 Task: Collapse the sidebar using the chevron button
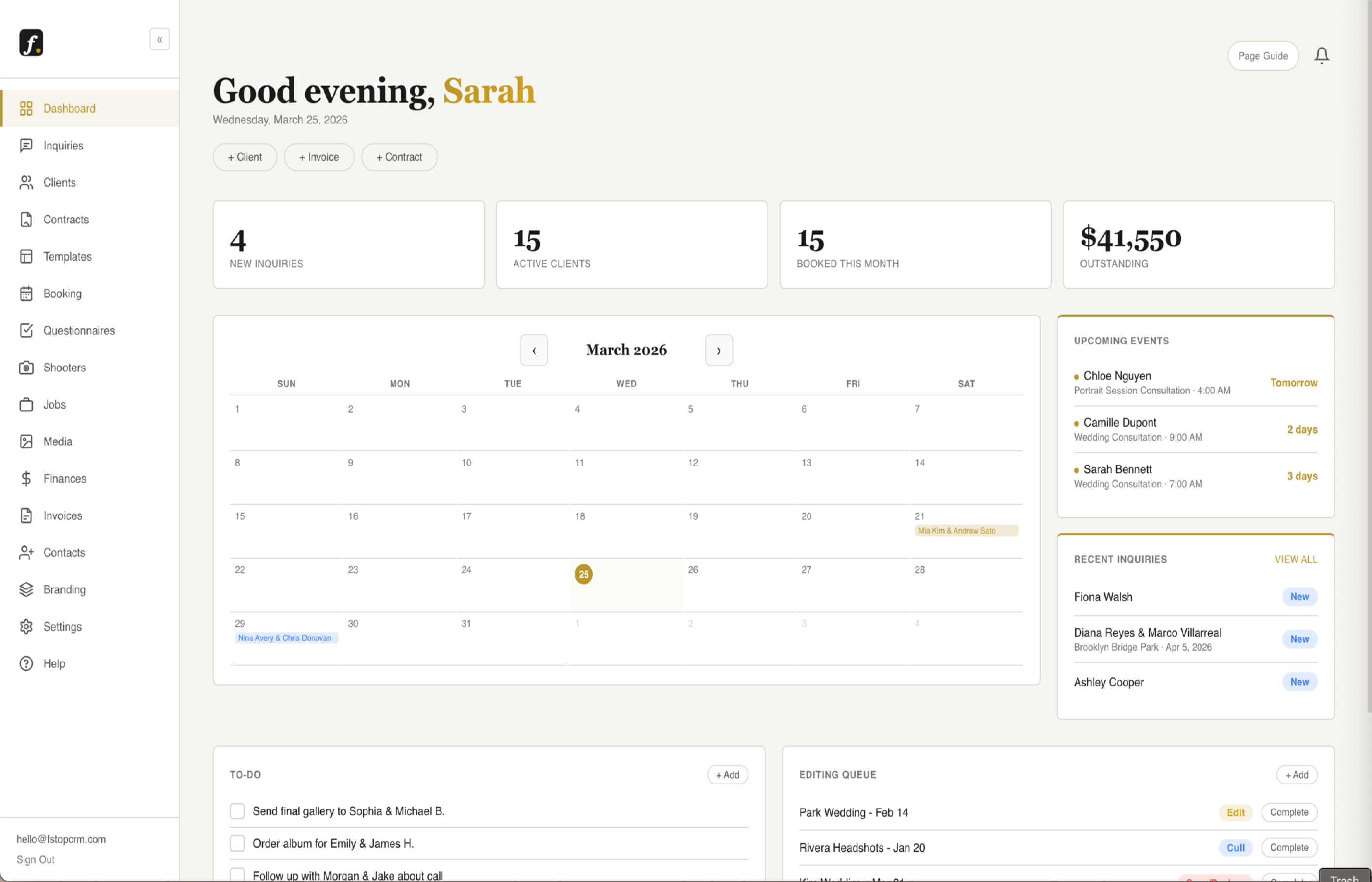click(x=159, y=39)
